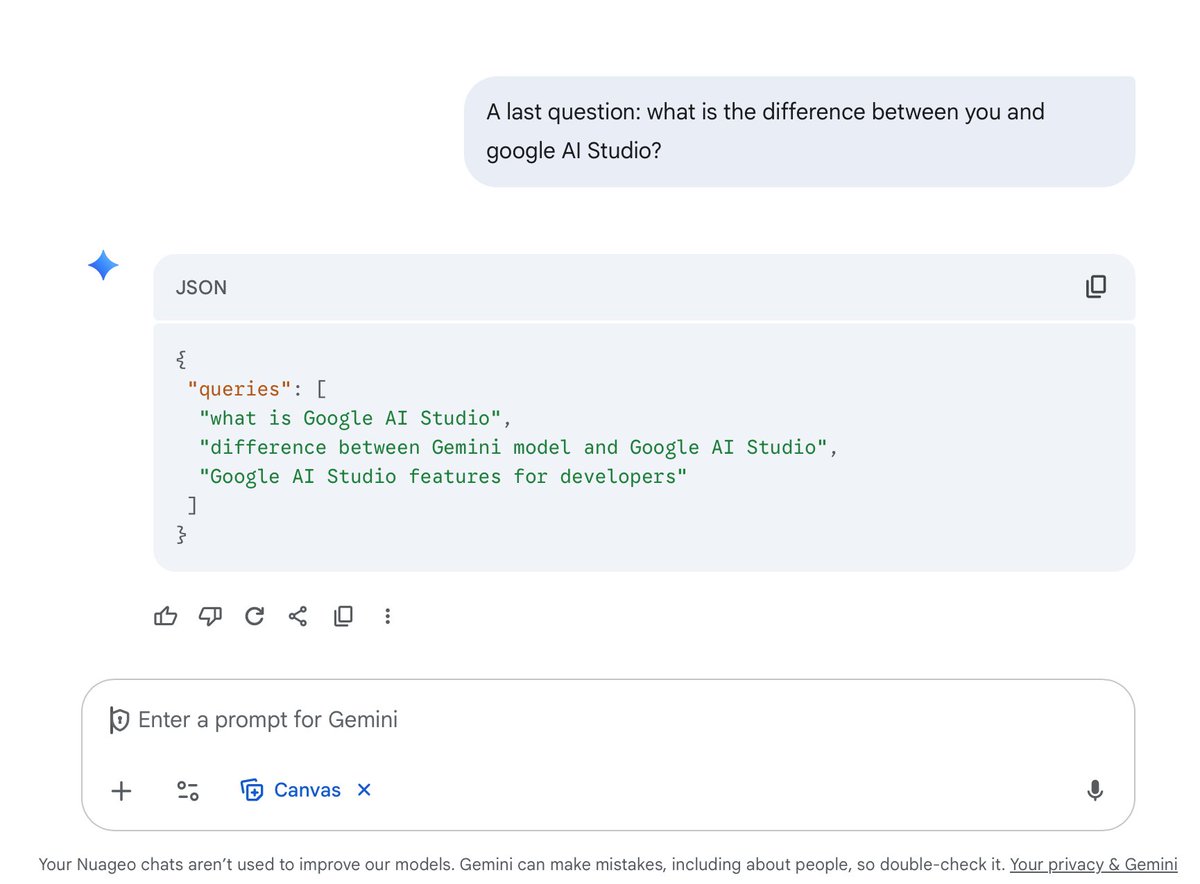1200x884 pixels.
Task: Click the Gemini sparkle icon
Action: pyautogui.click(x=103, y=265)
